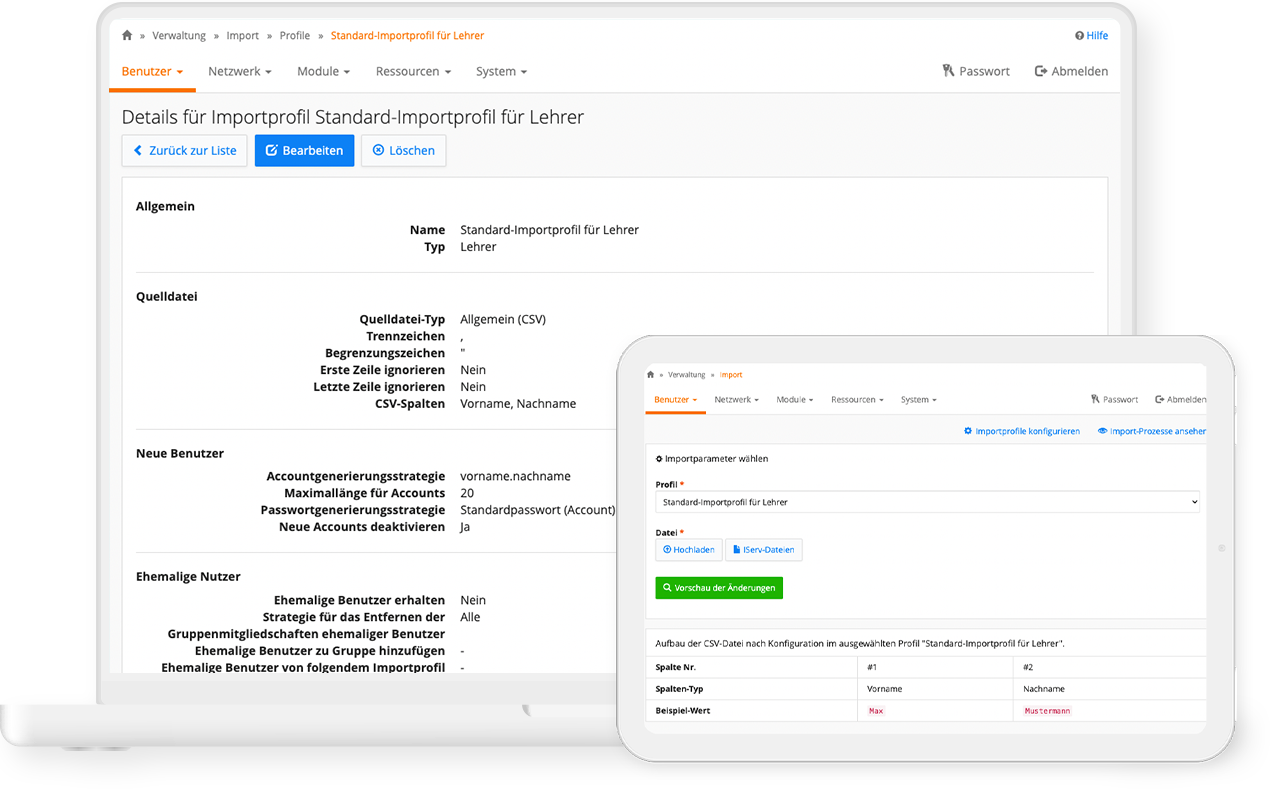Open Profile breadcrumb in laptop window

tap(295, 35)
